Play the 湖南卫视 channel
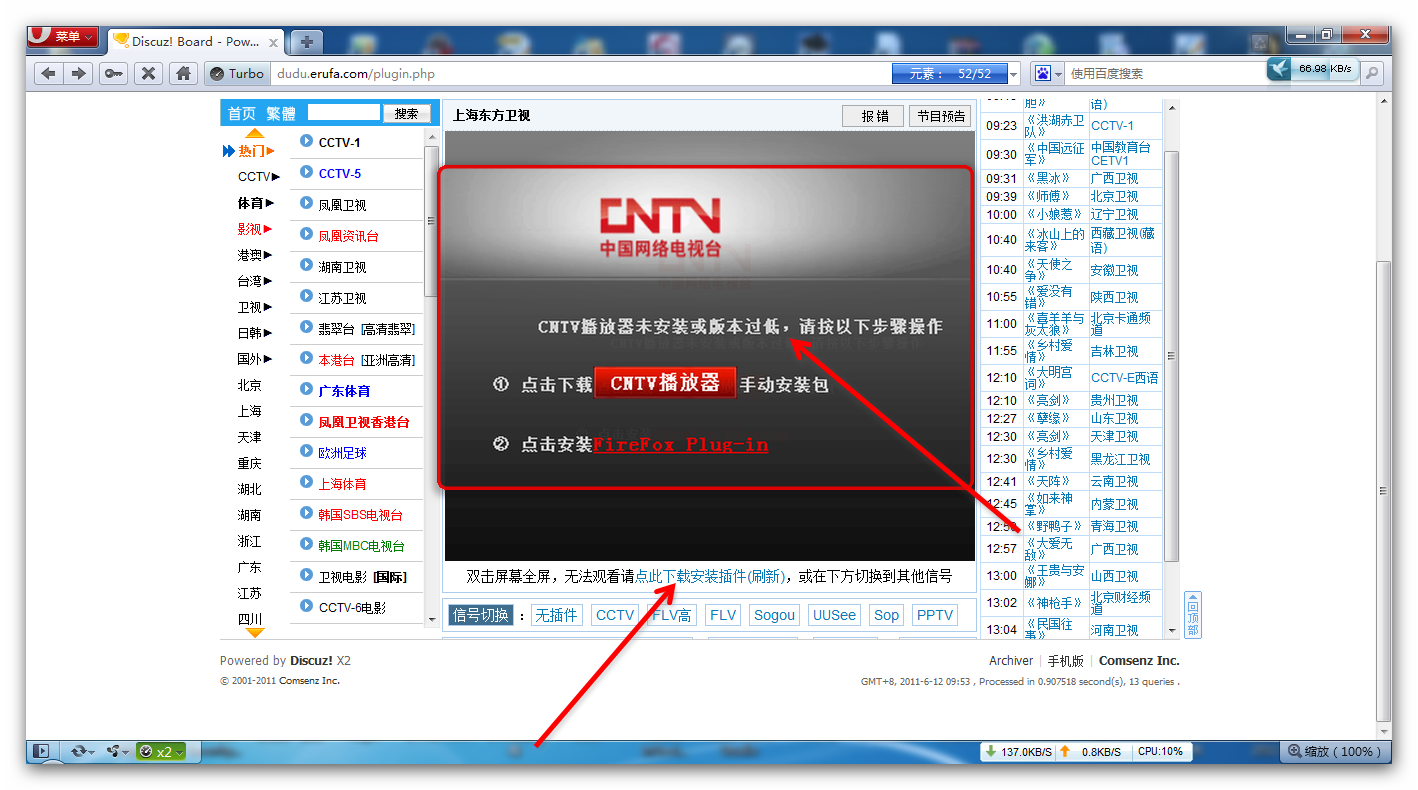This screenshot has width=1418, height=790. point(342,267)
